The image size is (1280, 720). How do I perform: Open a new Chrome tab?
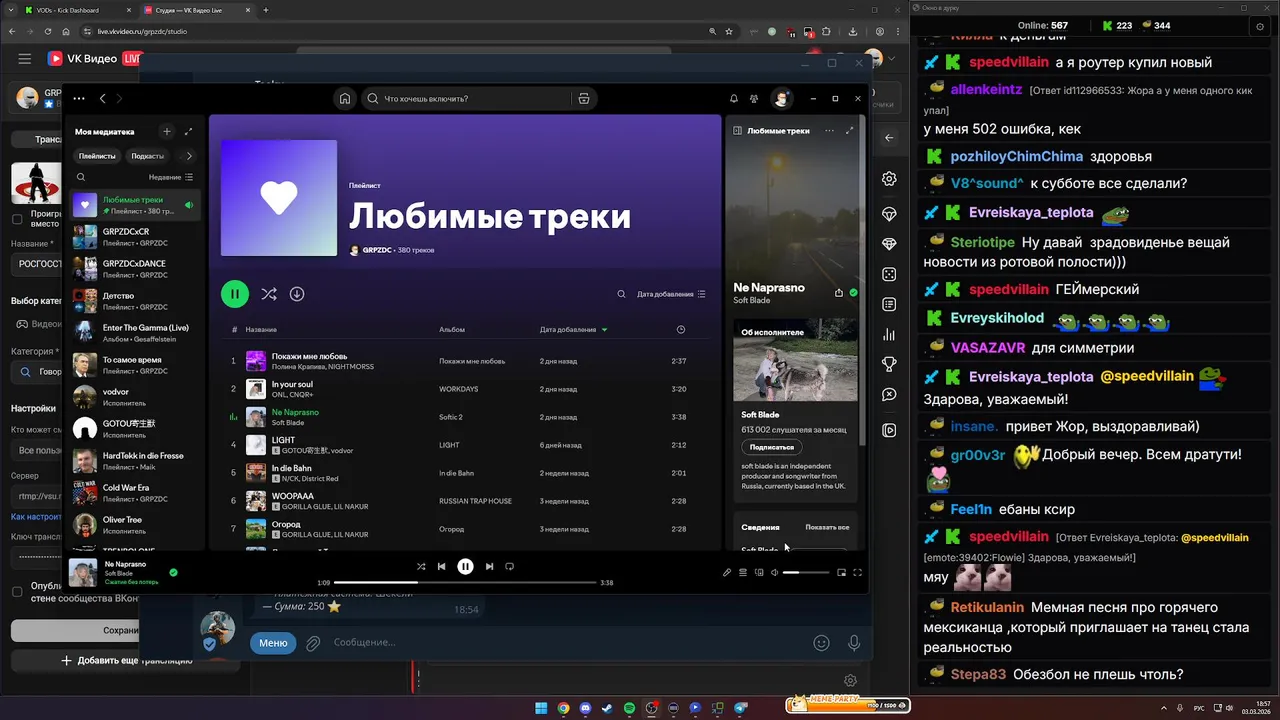click(266, 10)
